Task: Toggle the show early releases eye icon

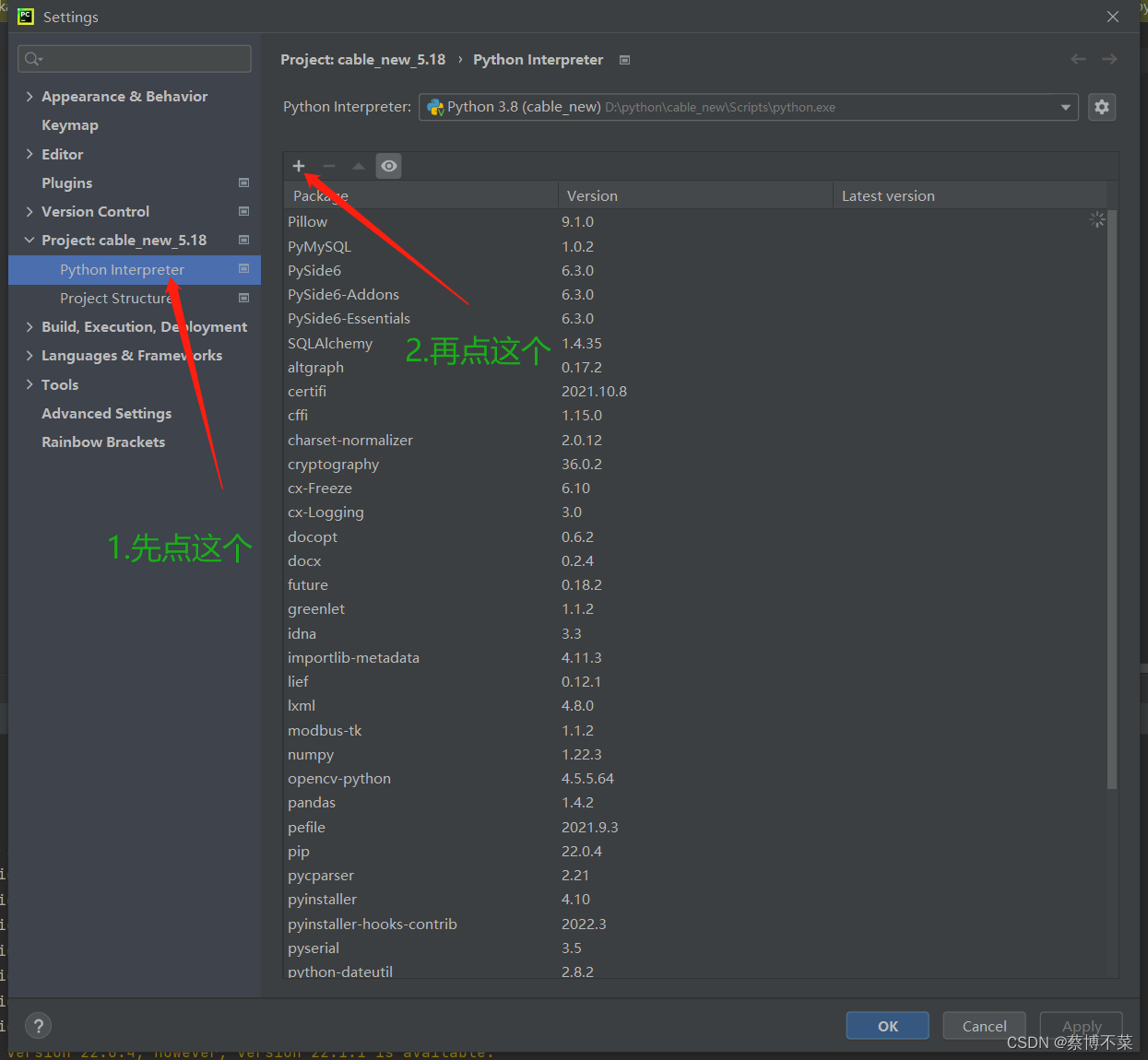Action: coord(389,166)
